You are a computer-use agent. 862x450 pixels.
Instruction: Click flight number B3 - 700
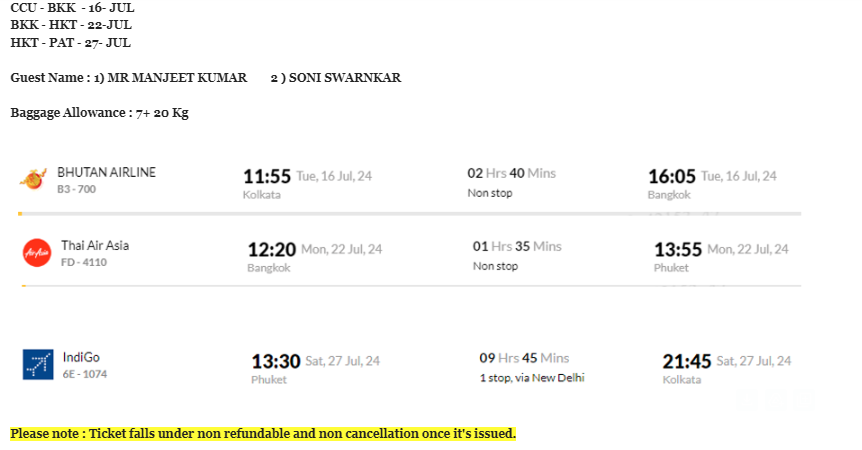(x=76, y=189)
